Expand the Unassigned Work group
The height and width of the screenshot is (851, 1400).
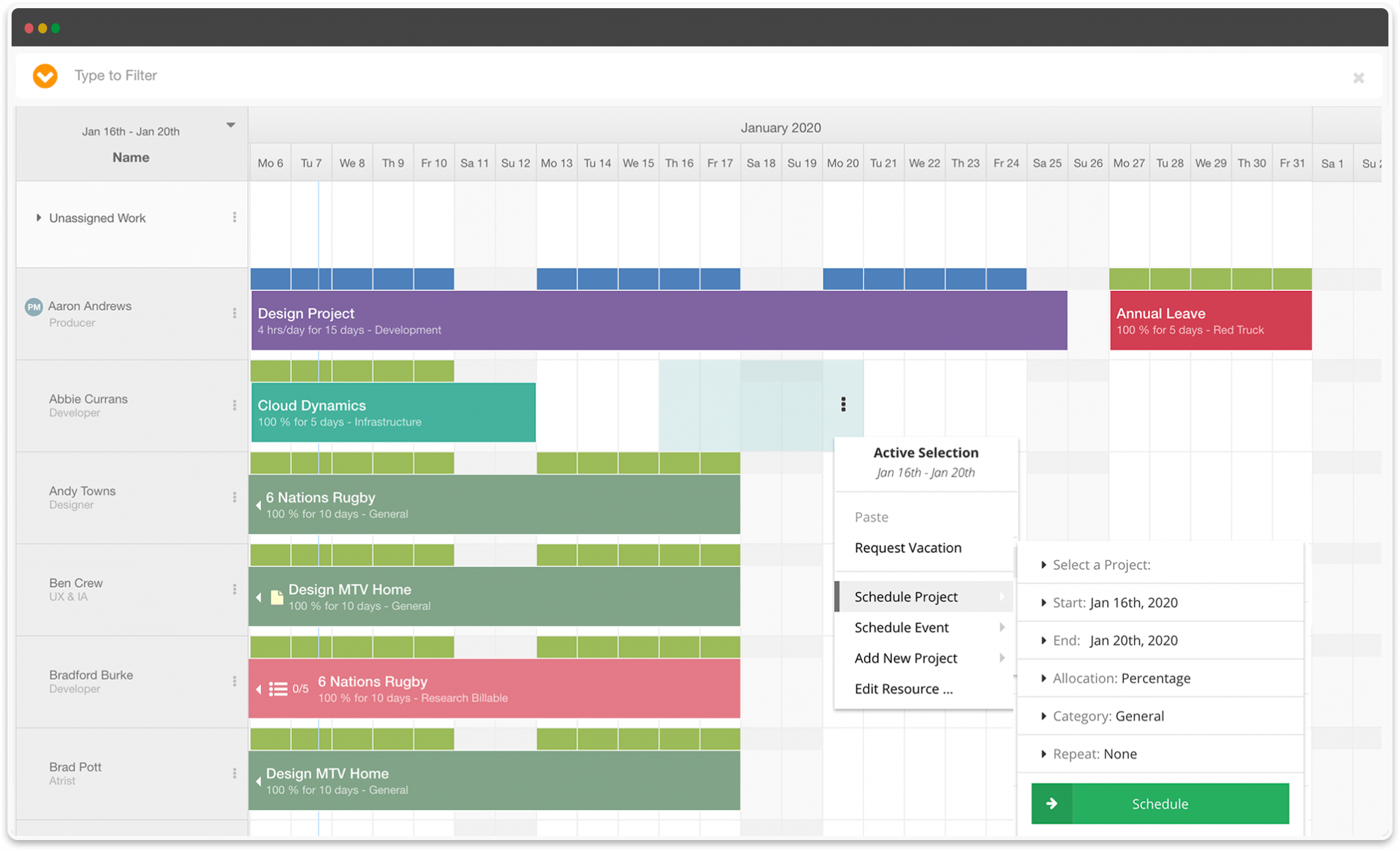[38, 217]
